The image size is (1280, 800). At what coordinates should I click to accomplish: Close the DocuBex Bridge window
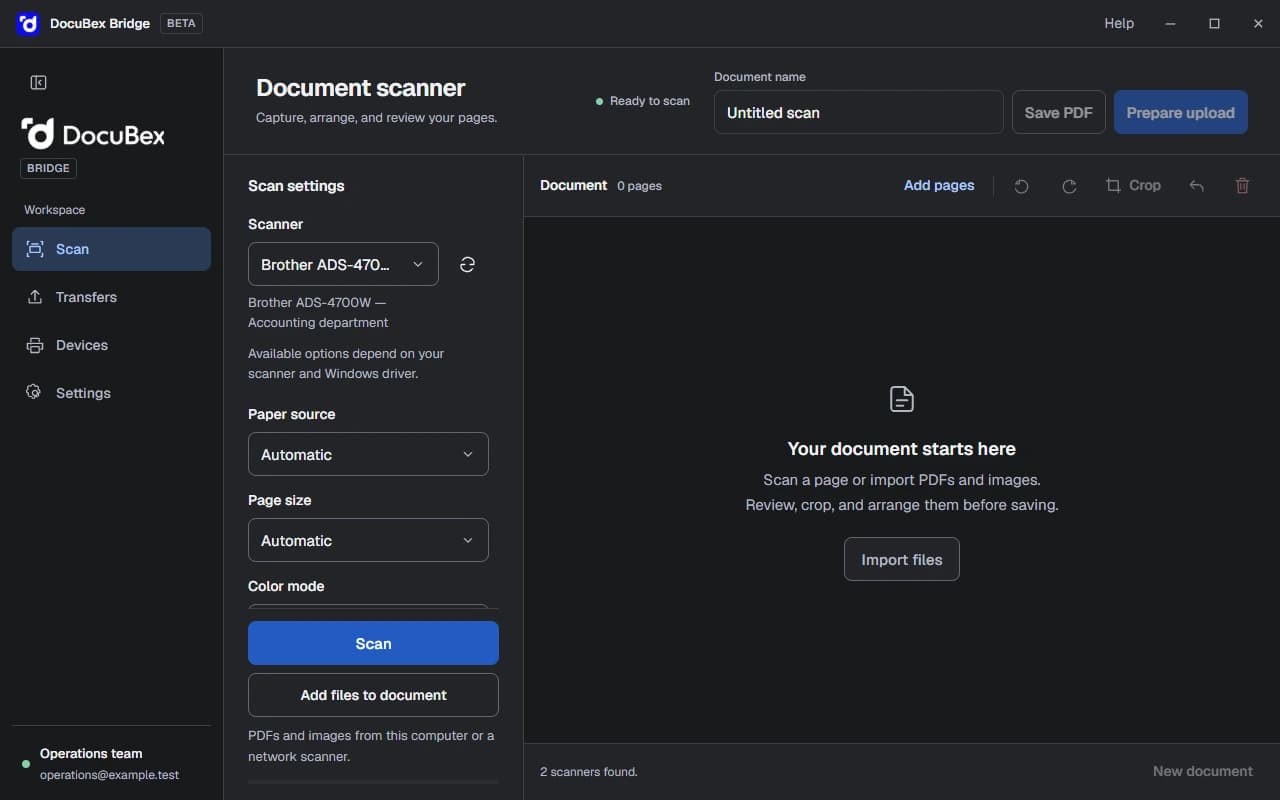(1258, 23)
